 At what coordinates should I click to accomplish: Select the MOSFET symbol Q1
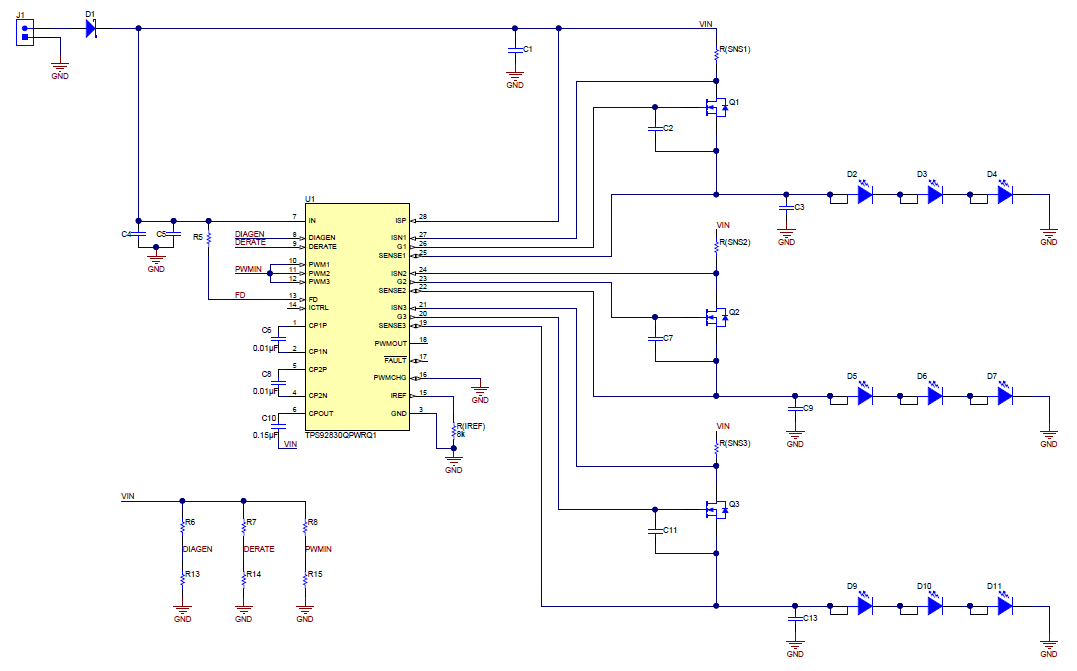(x=716, y=106)
